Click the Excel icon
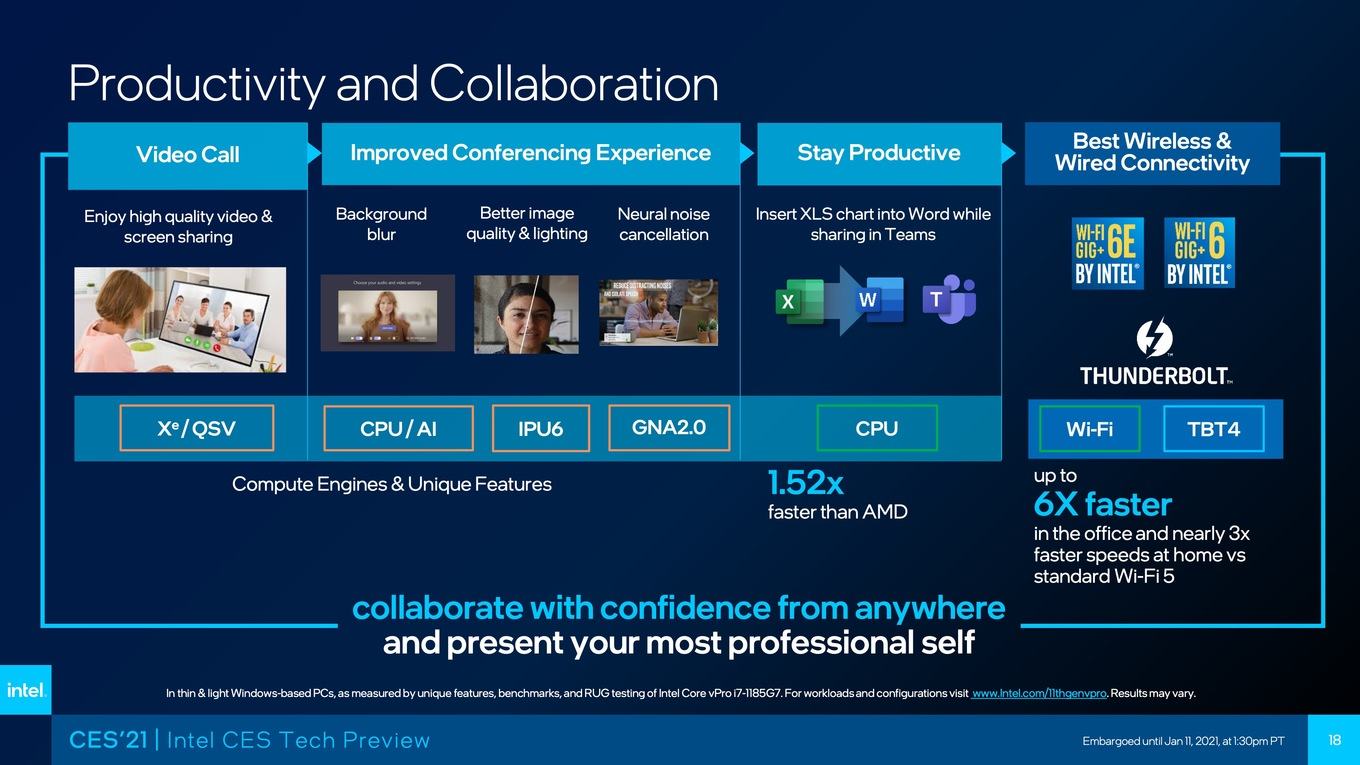The width and height of the screenshot is (1360, 765). pos(799,301)
